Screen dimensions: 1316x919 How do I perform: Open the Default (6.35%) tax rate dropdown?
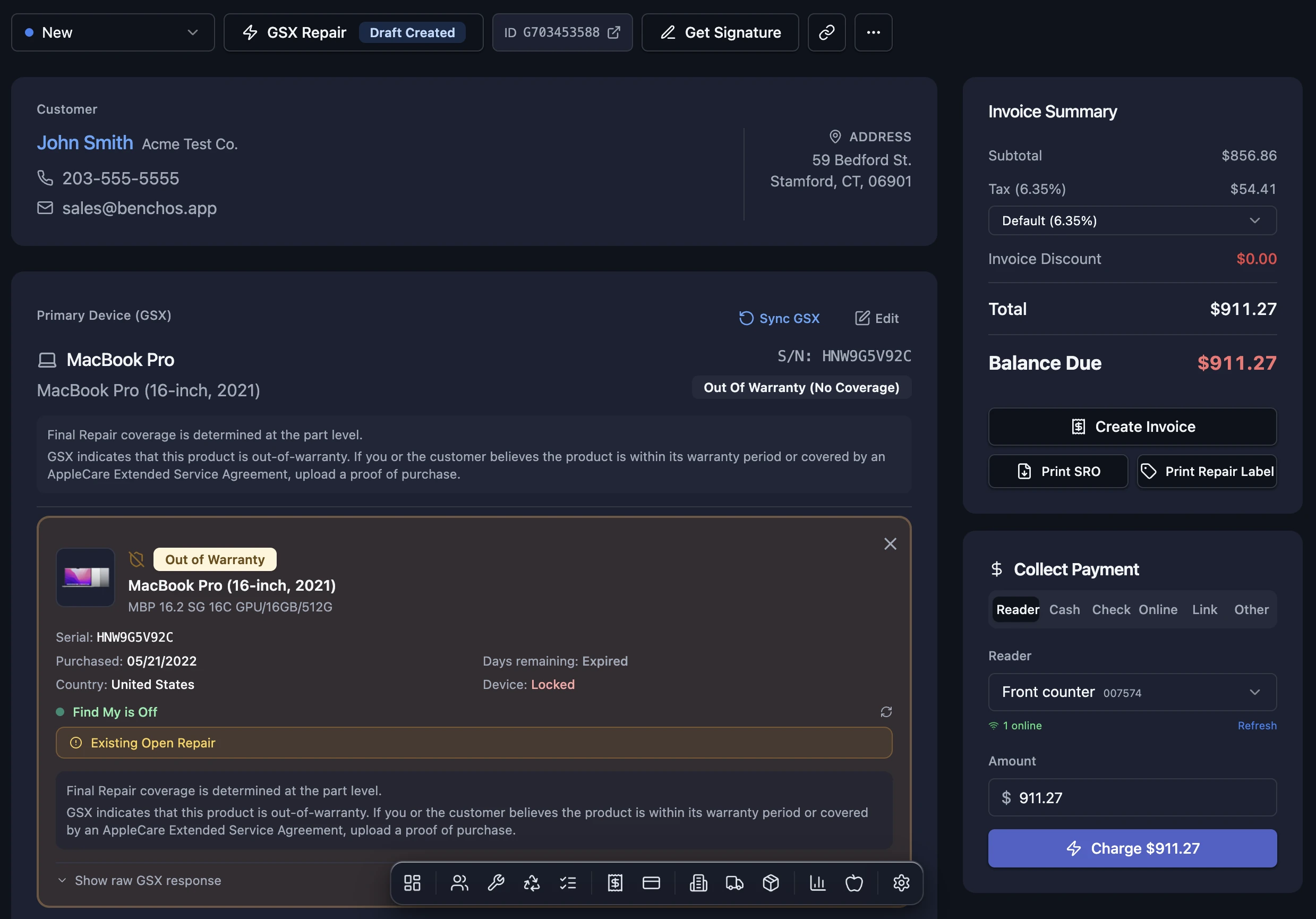tap(1132, 221)
